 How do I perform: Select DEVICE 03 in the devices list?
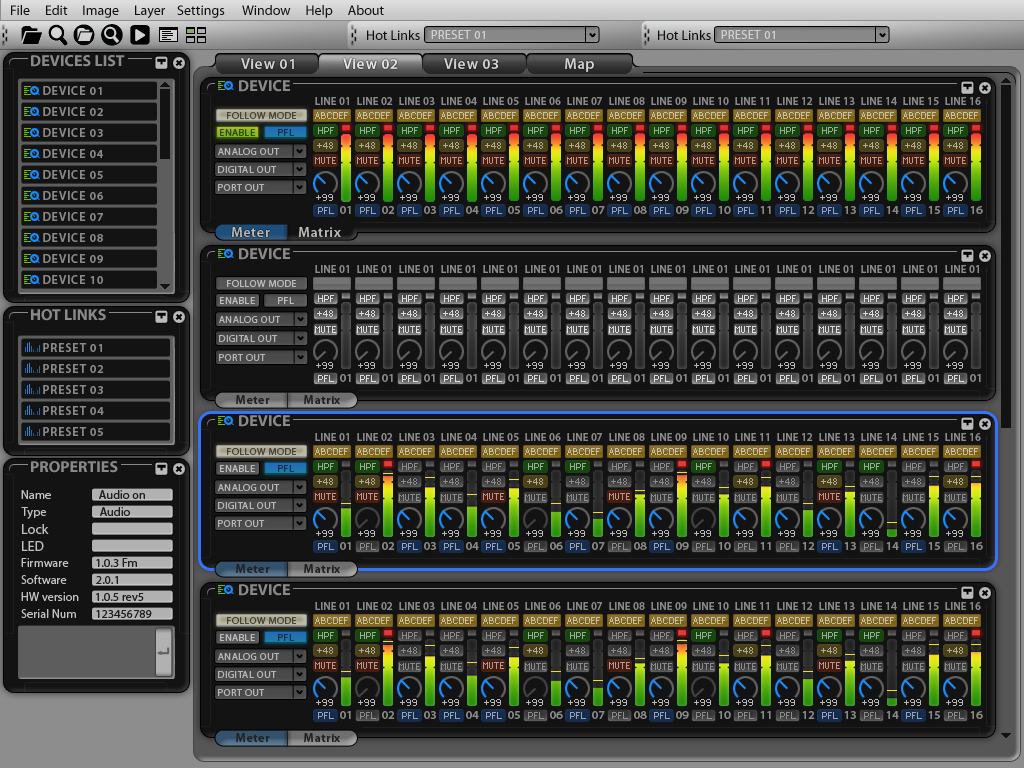click(x=88, y=133)
